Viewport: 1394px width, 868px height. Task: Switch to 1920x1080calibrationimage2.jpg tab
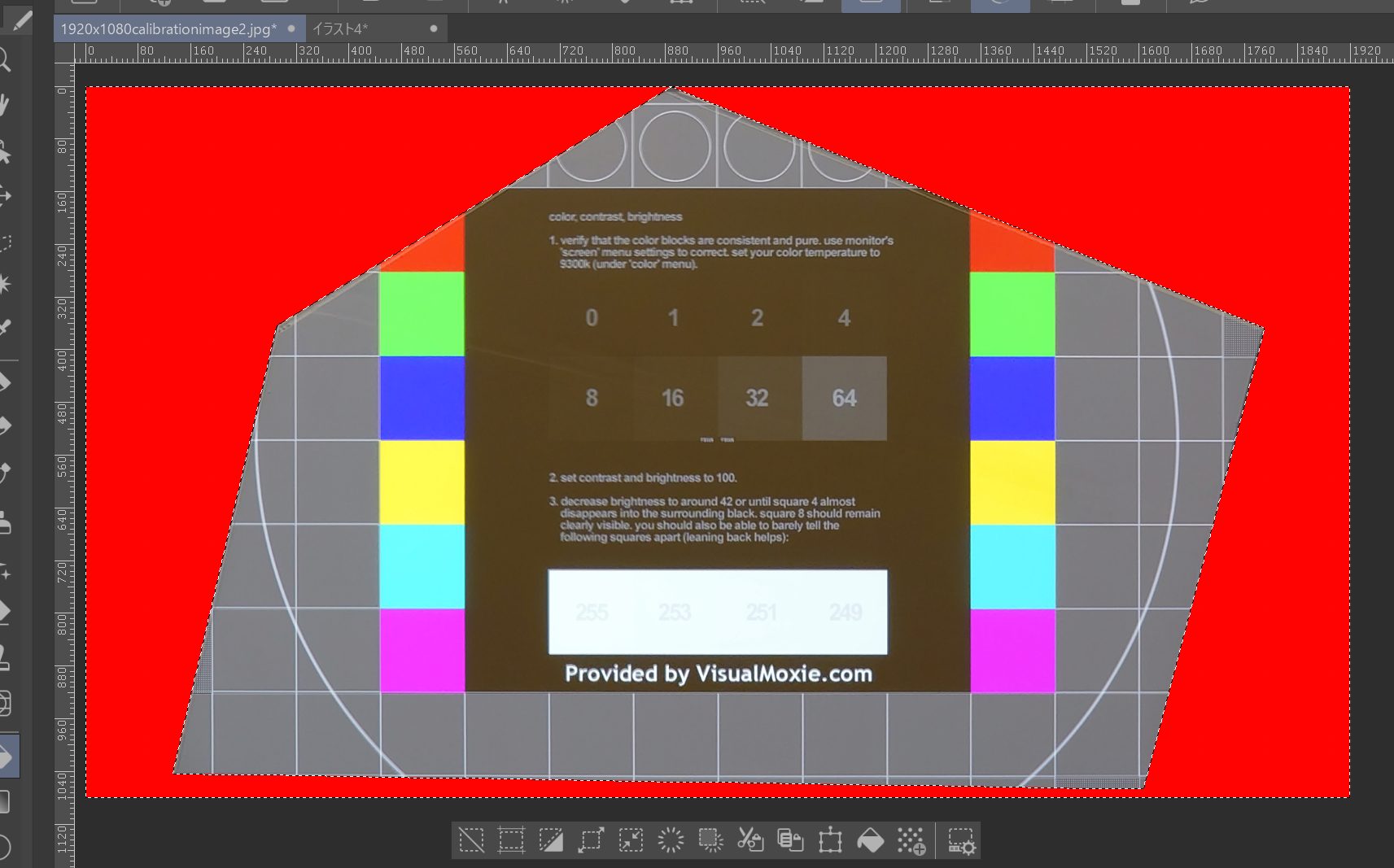(x=168, y=29)
